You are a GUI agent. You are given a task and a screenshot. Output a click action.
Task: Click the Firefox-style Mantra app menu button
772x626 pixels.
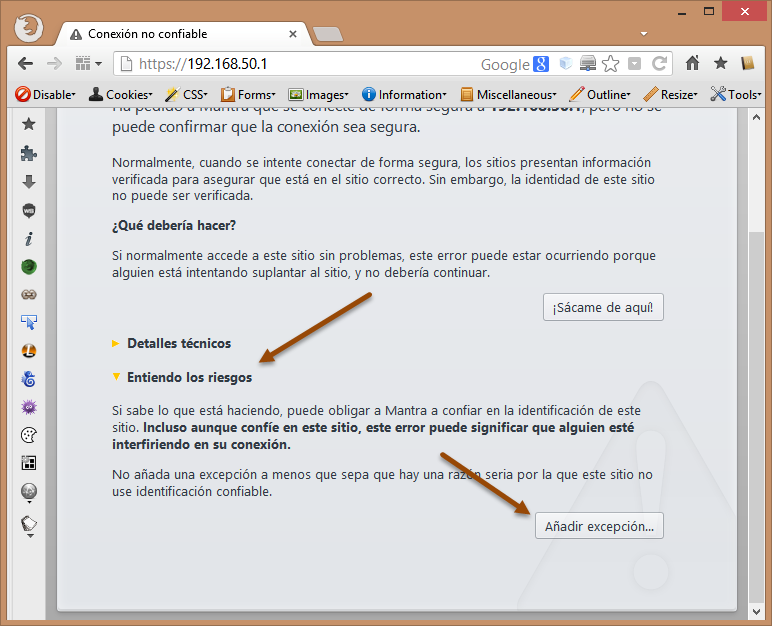[x=30, y=26]
